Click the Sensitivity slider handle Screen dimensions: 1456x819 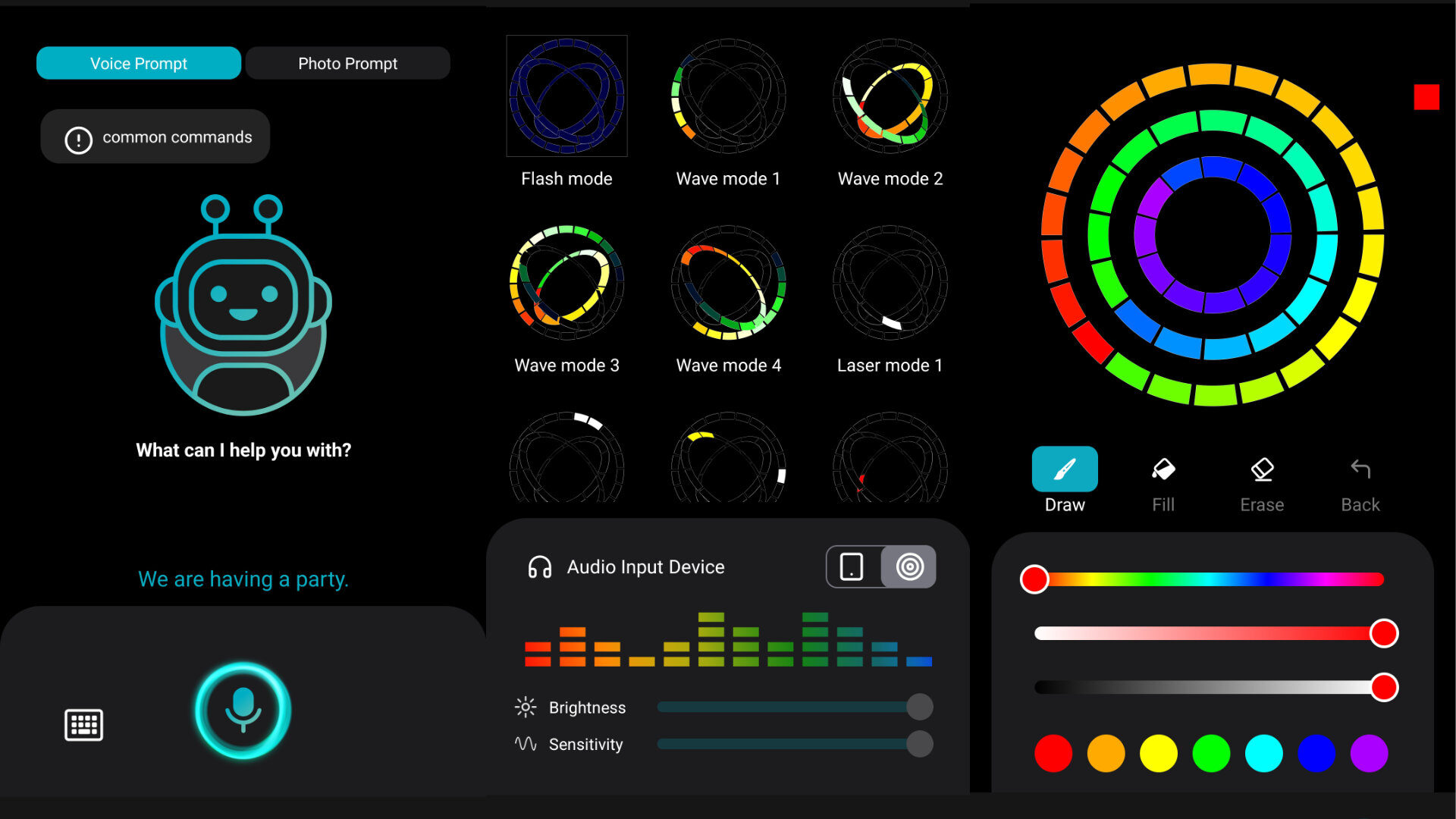(x=919, y=744)
